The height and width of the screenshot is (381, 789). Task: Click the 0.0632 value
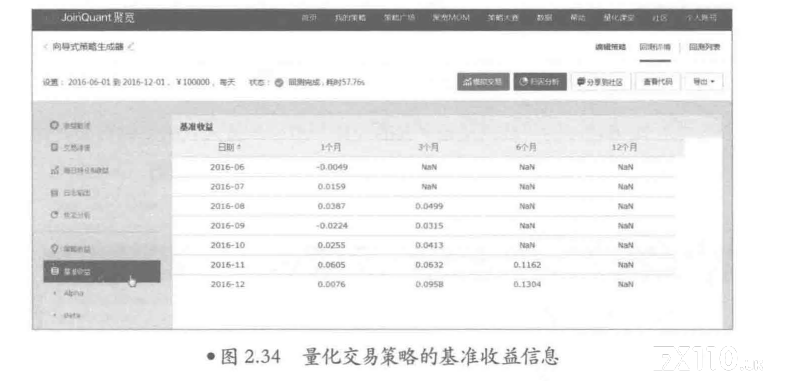429,265
